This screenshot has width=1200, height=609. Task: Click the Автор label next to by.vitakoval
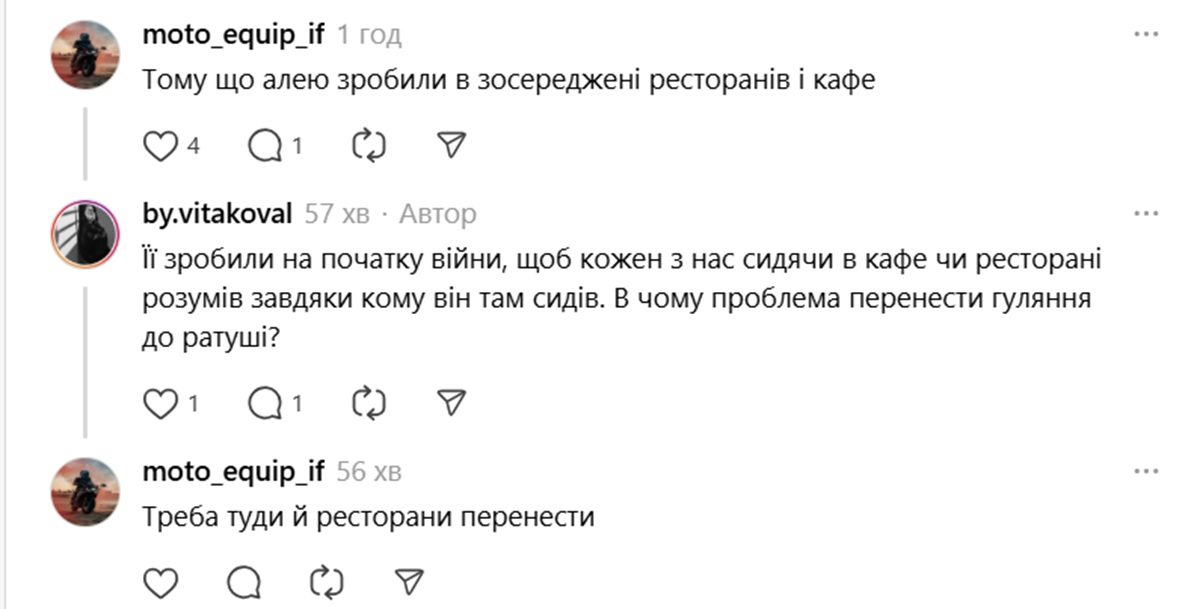click(439, 212)
